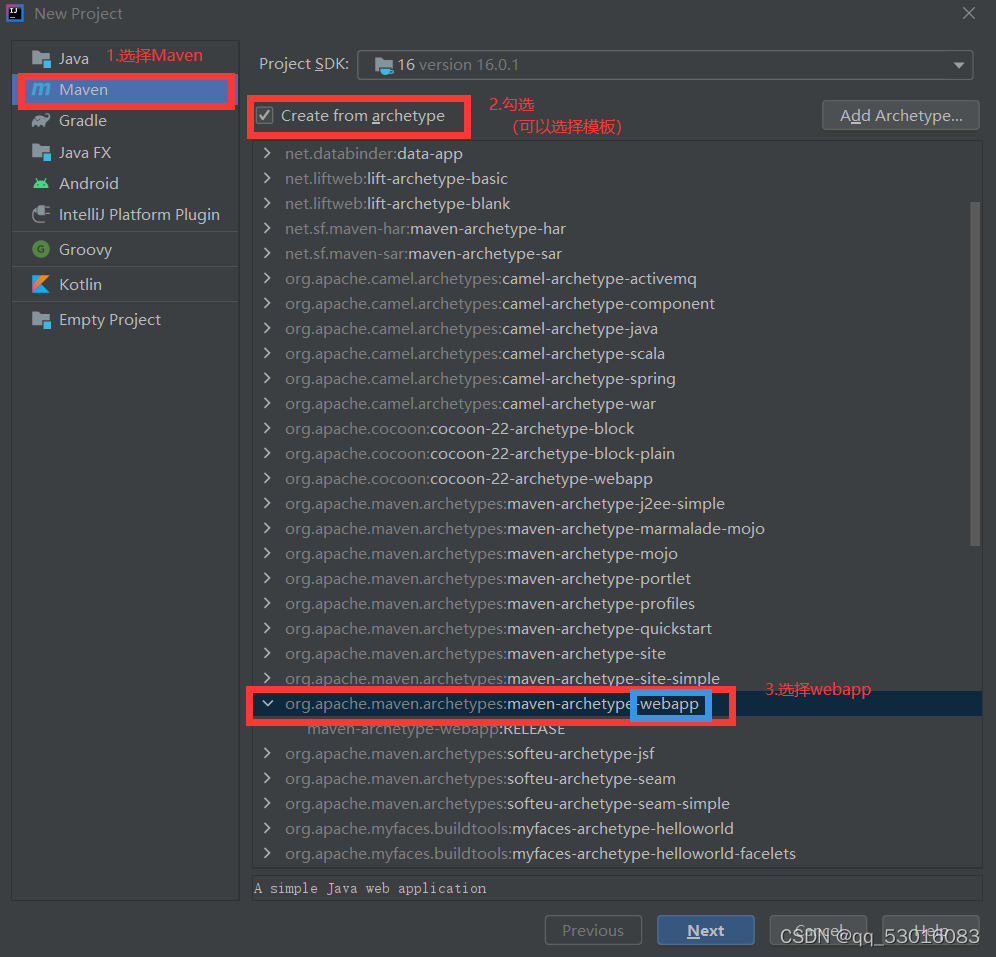996x957 pixels.
Task: Select Android project type
Action: point(125,184)
